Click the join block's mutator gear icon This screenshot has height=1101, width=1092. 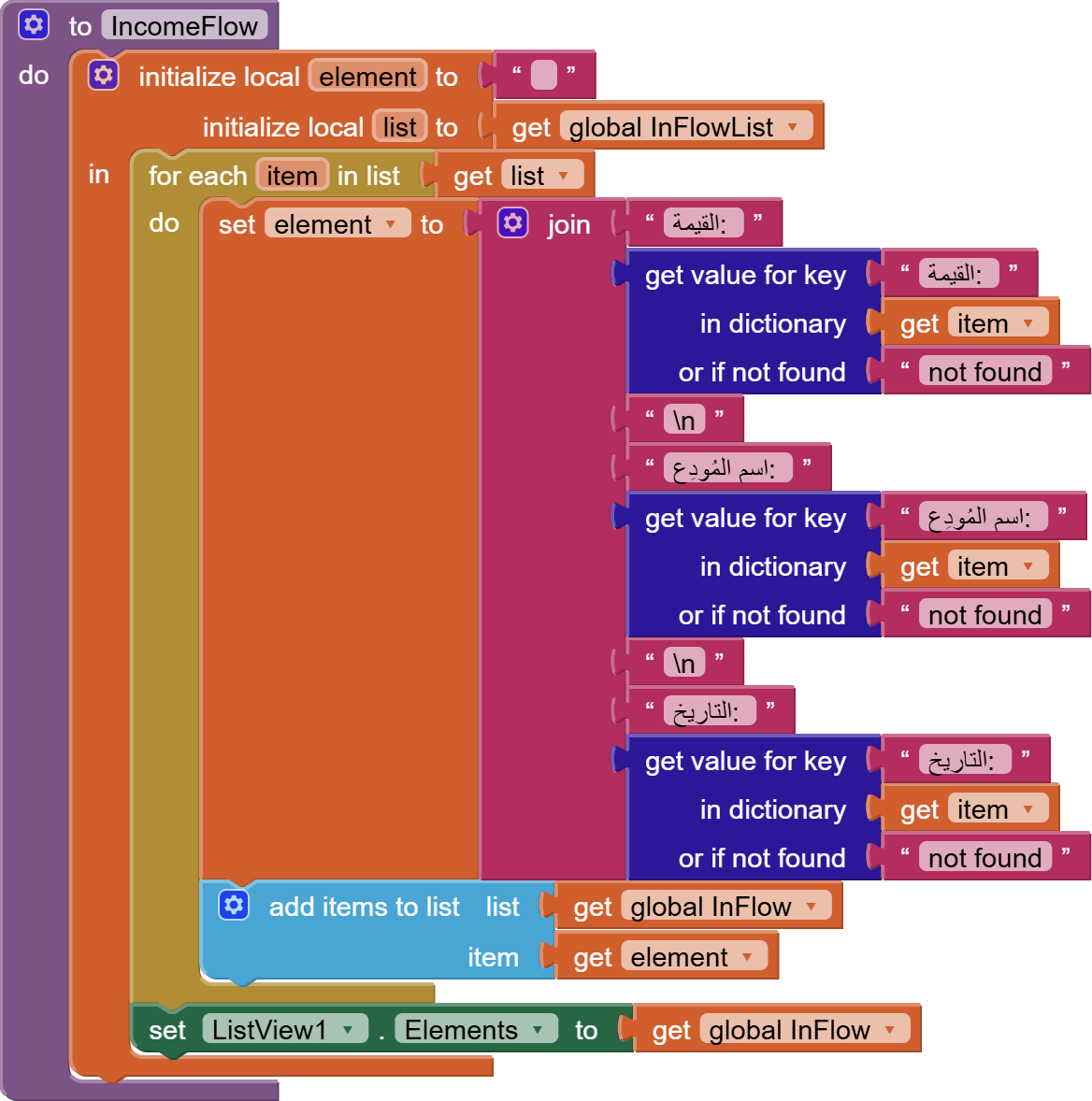point(512,223)
